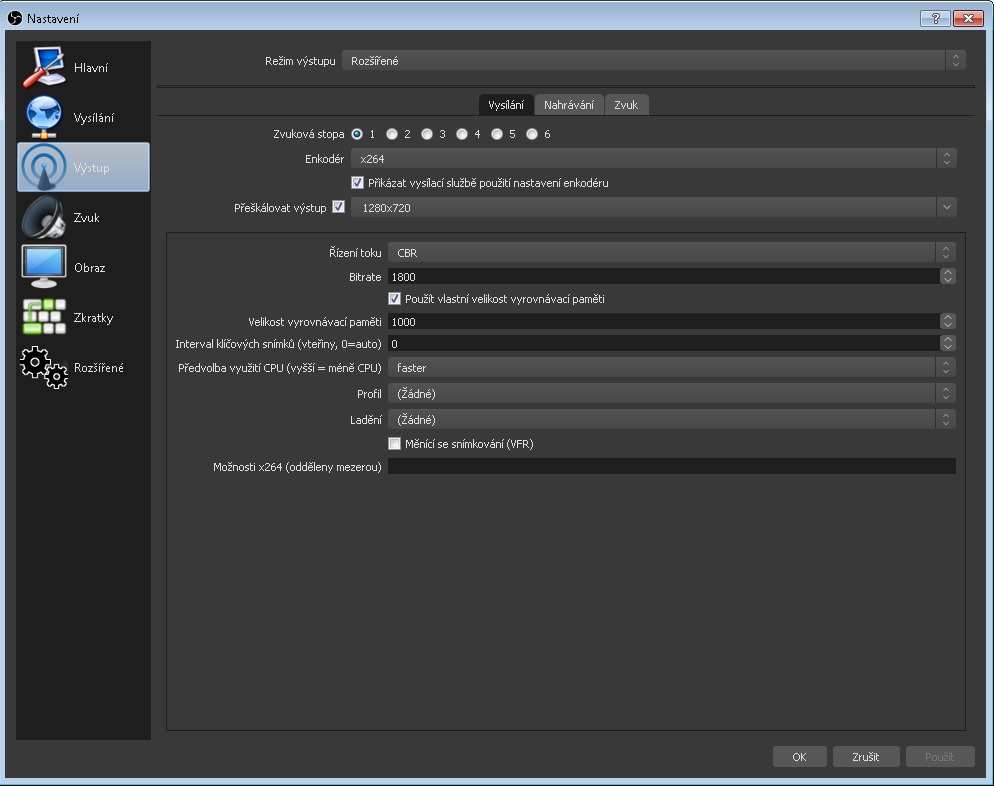Image resolution: width=994 pixels, height=786 pixels.
Task: Click Velikost vyrovnávací paměti field
Action: coord(664,321)
